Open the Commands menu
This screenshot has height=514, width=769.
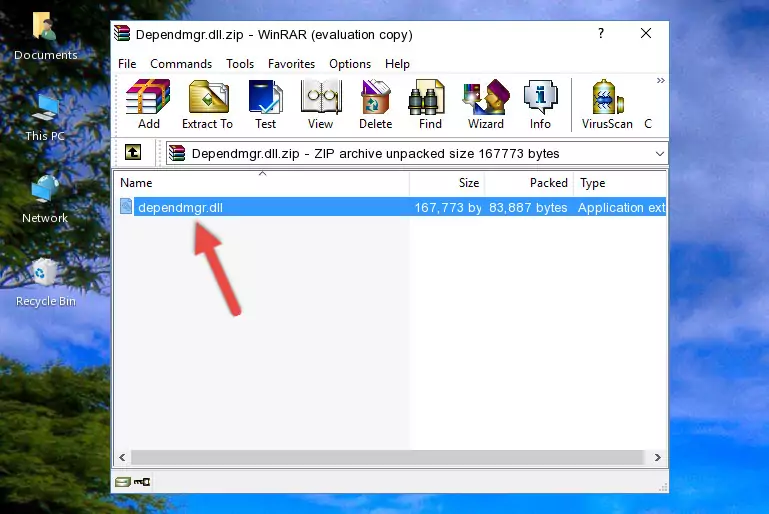181,64
